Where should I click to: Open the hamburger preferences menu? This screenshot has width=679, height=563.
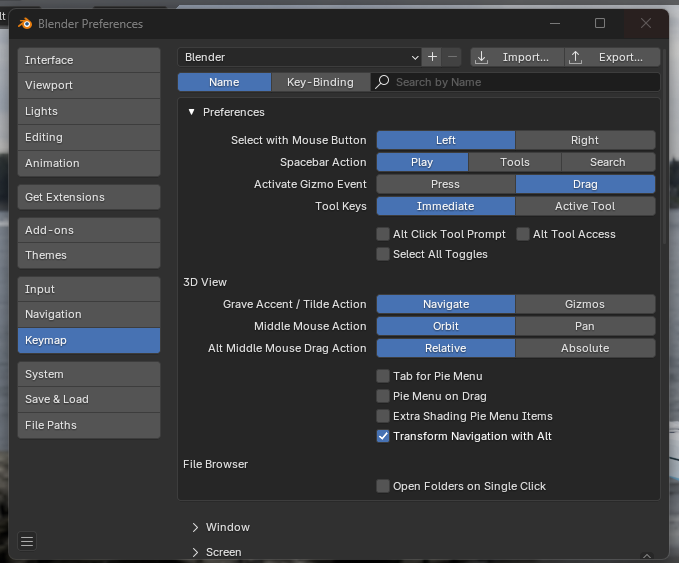click(27, 541)
